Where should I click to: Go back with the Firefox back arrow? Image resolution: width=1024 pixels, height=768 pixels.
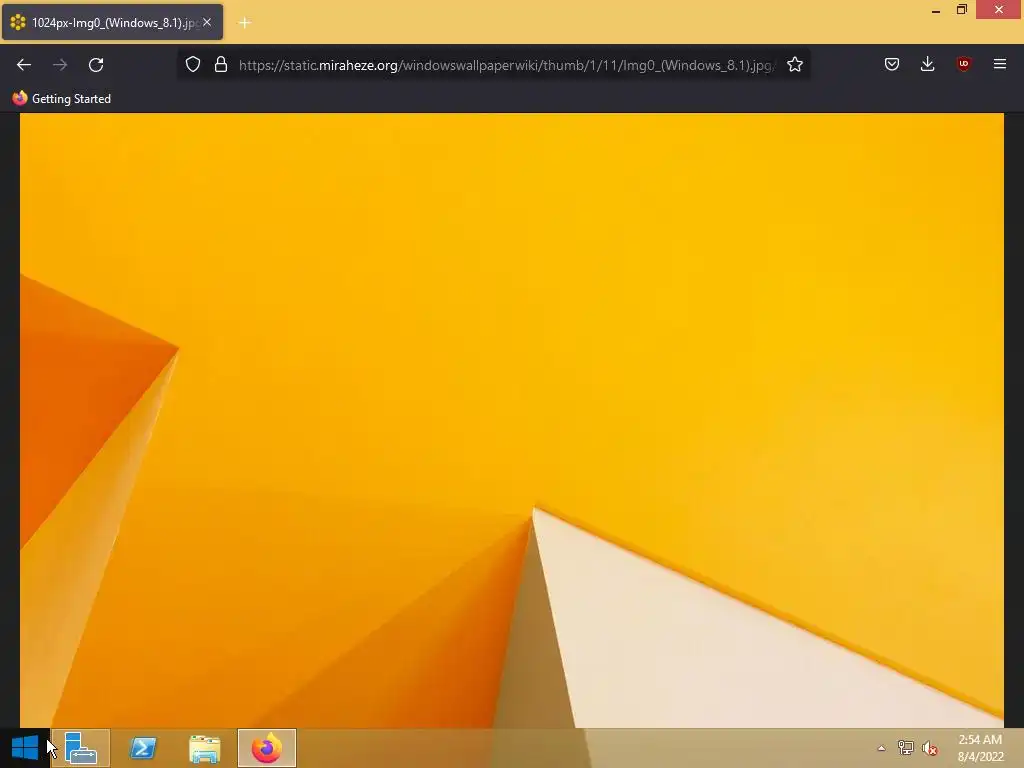24,65
